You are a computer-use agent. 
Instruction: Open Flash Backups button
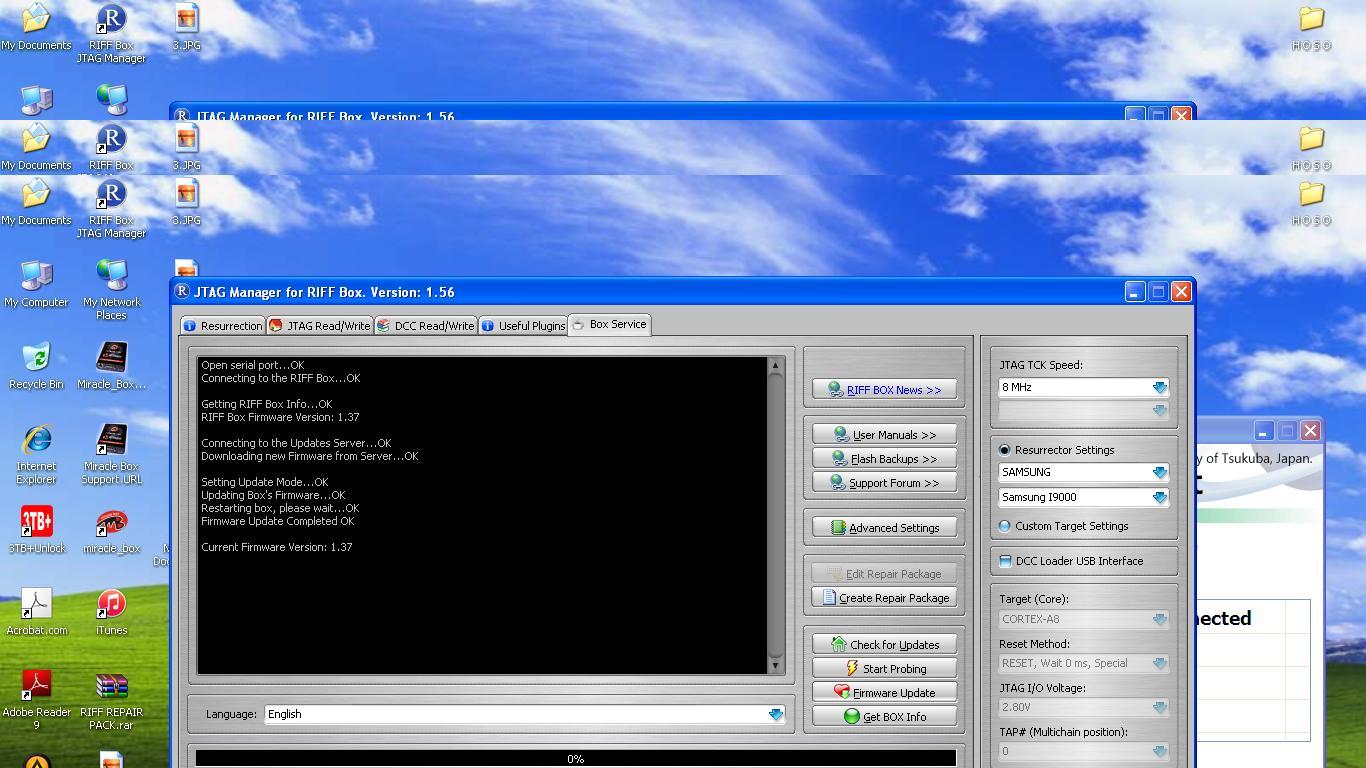click(x=884, y=459)
